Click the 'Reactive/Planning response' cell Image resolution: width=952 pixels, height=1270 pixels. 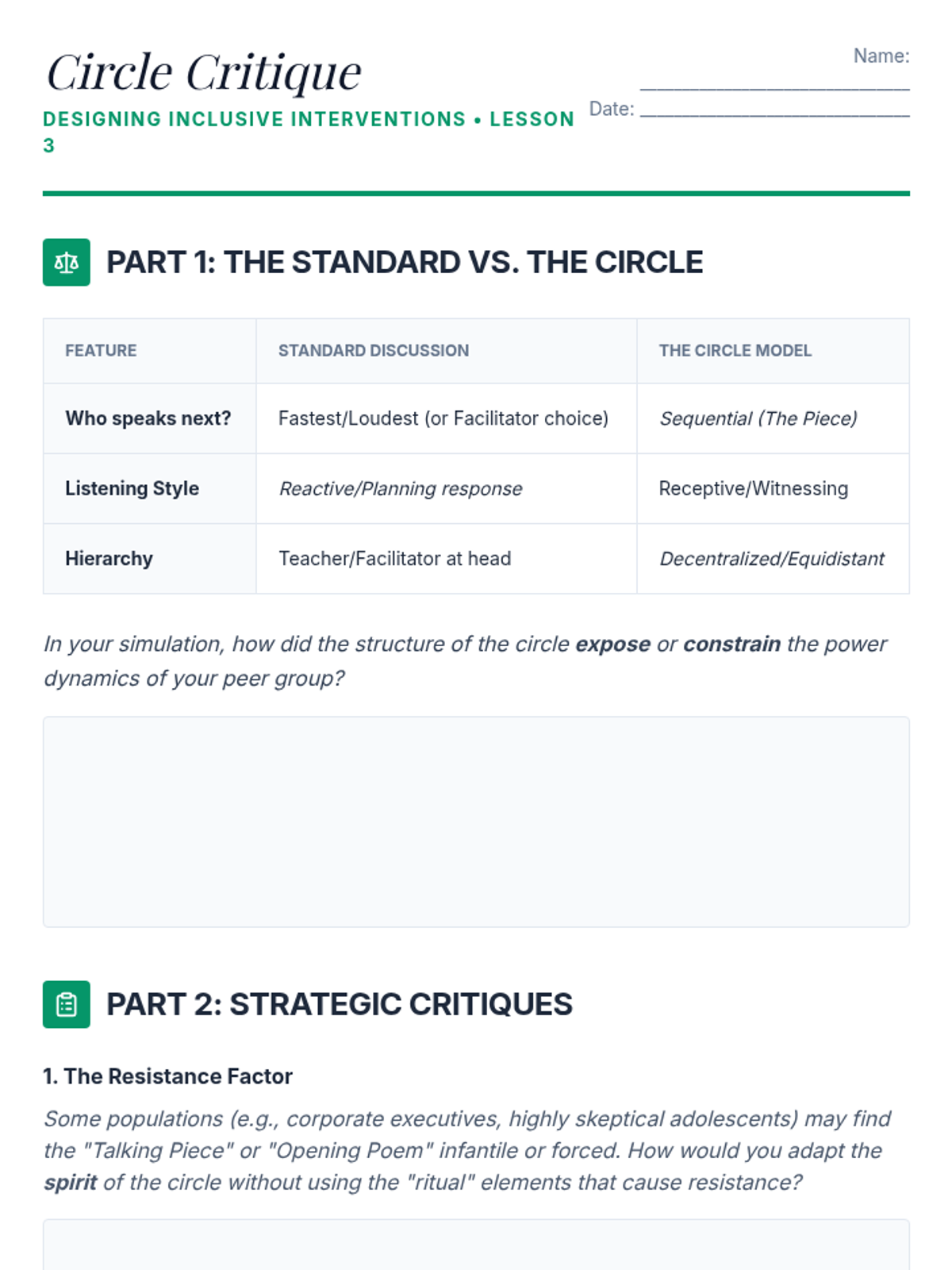tap(400, 488)
